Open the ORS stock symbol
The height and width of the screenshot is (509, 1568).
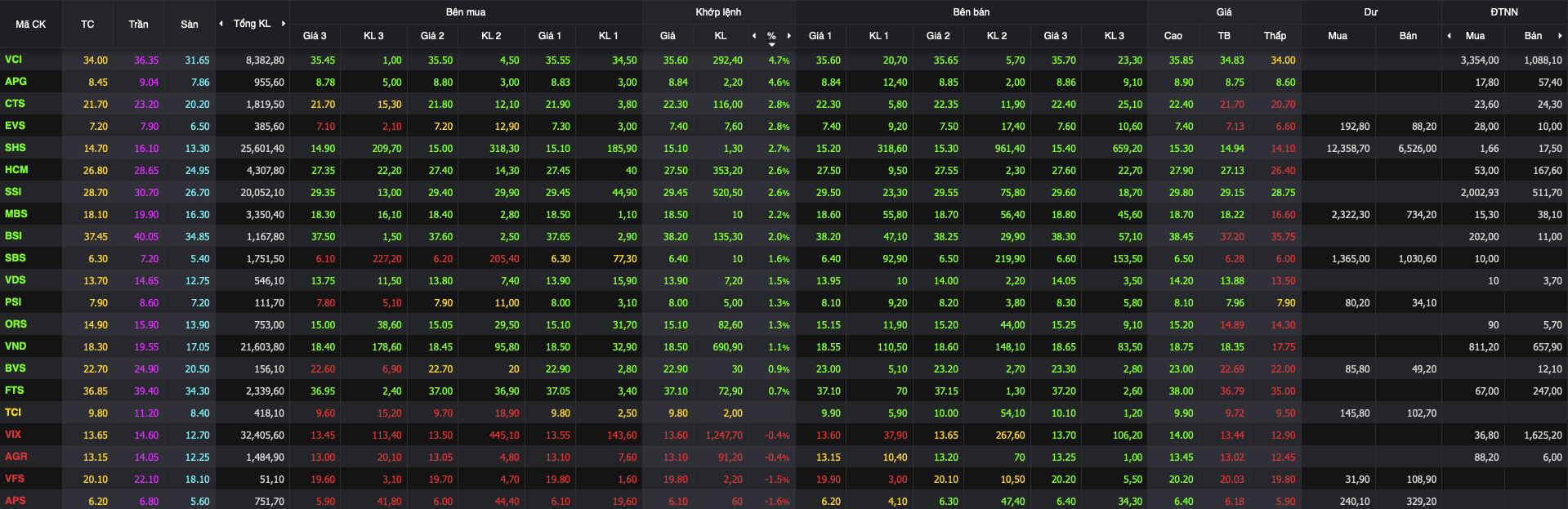(16, 324)
